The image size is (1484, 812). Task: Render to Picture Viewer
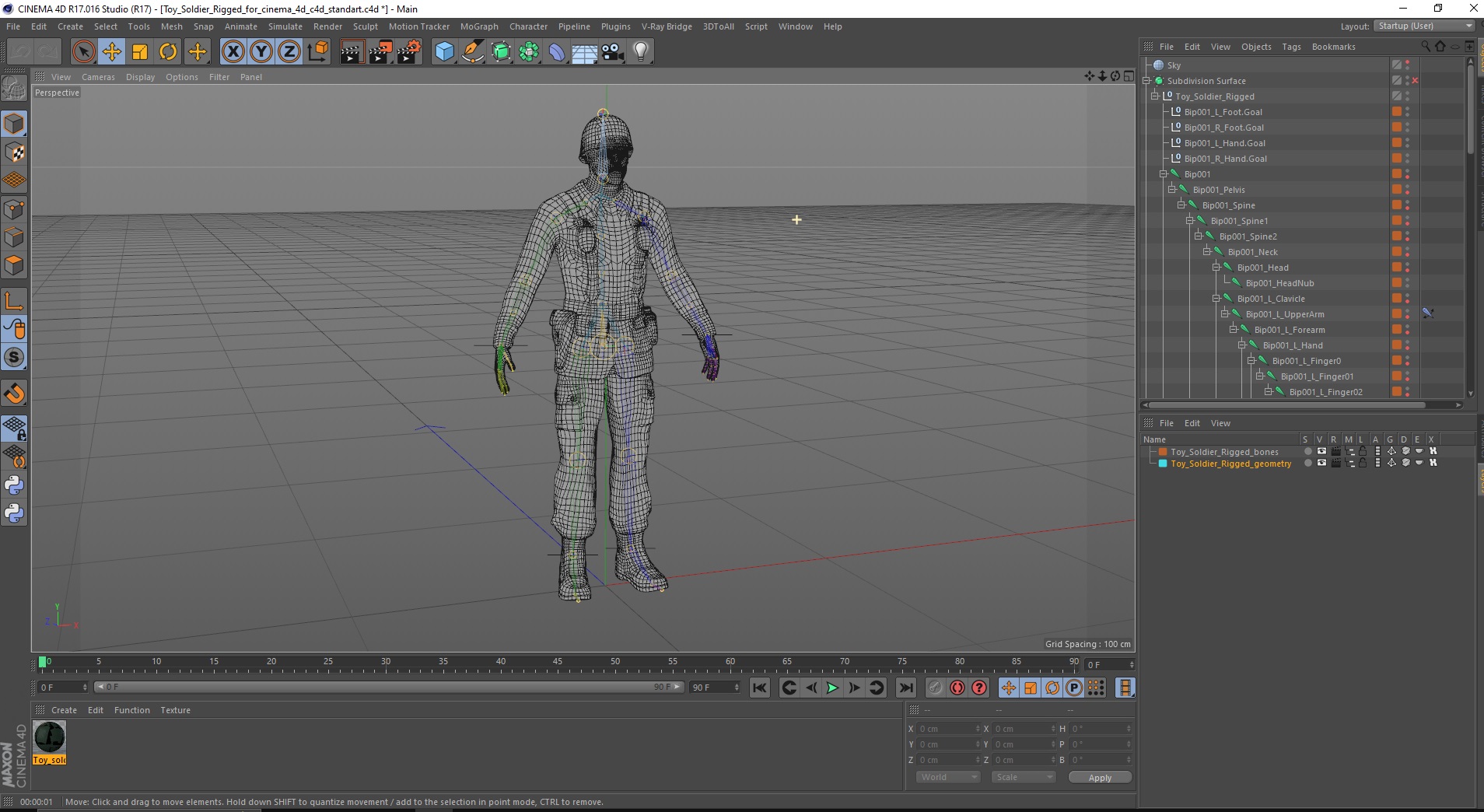click(380, 52)
